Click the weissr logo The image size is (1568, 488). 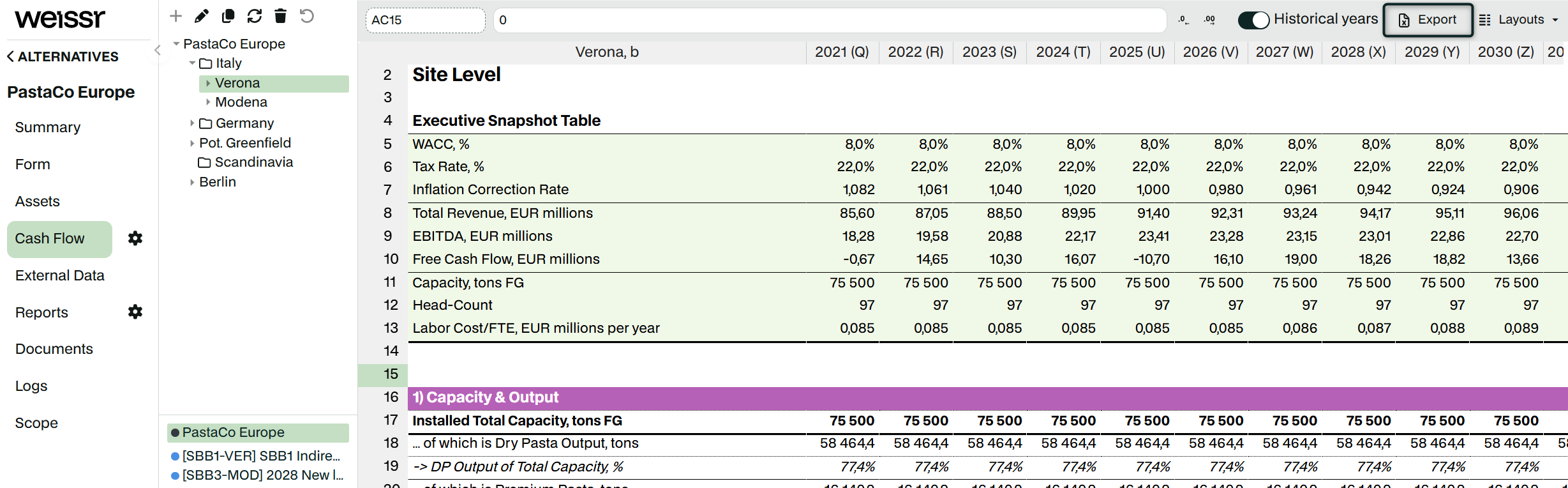pyautogui.click(x=60, y=19)
